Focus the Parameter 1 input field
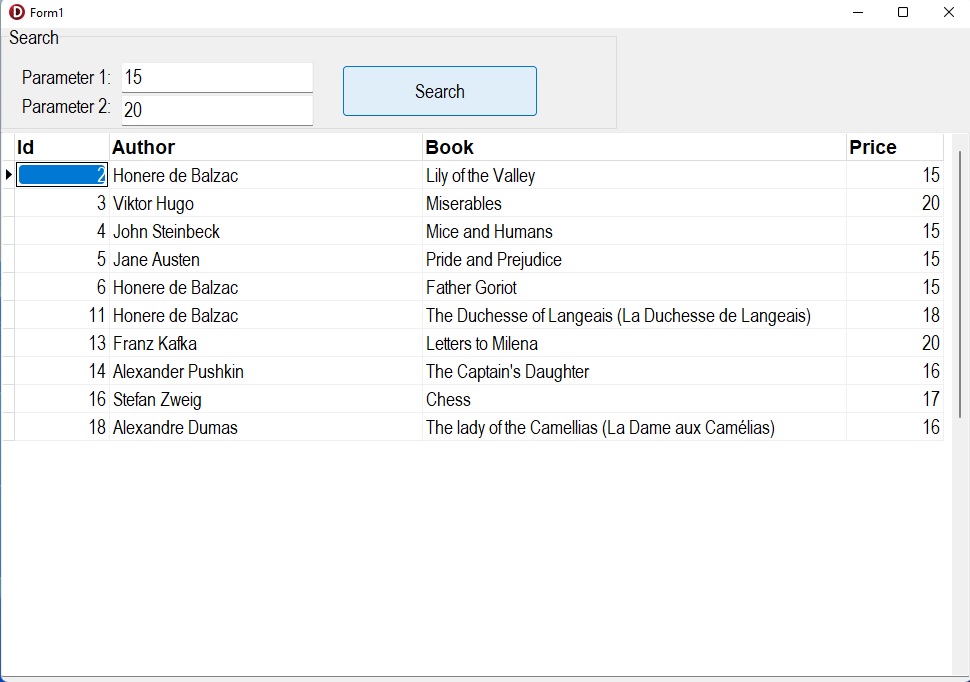The image size is (970, 682). click(x=217, y=77)
